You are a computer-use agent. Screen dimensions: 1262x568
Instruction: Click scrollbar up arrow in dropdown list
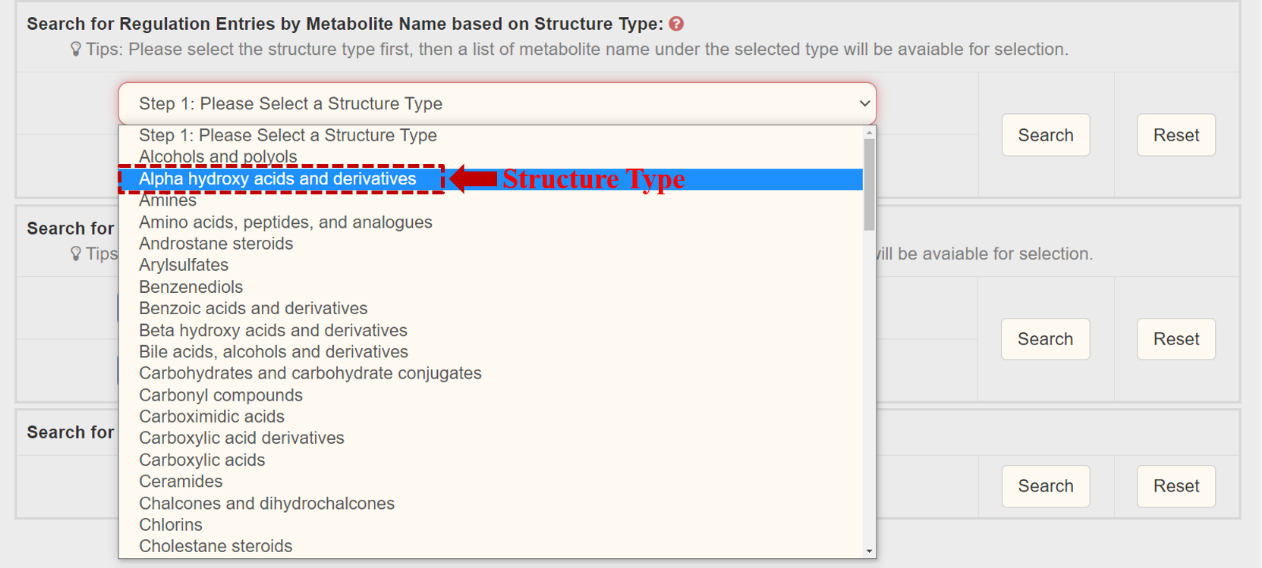pos(869,133)
